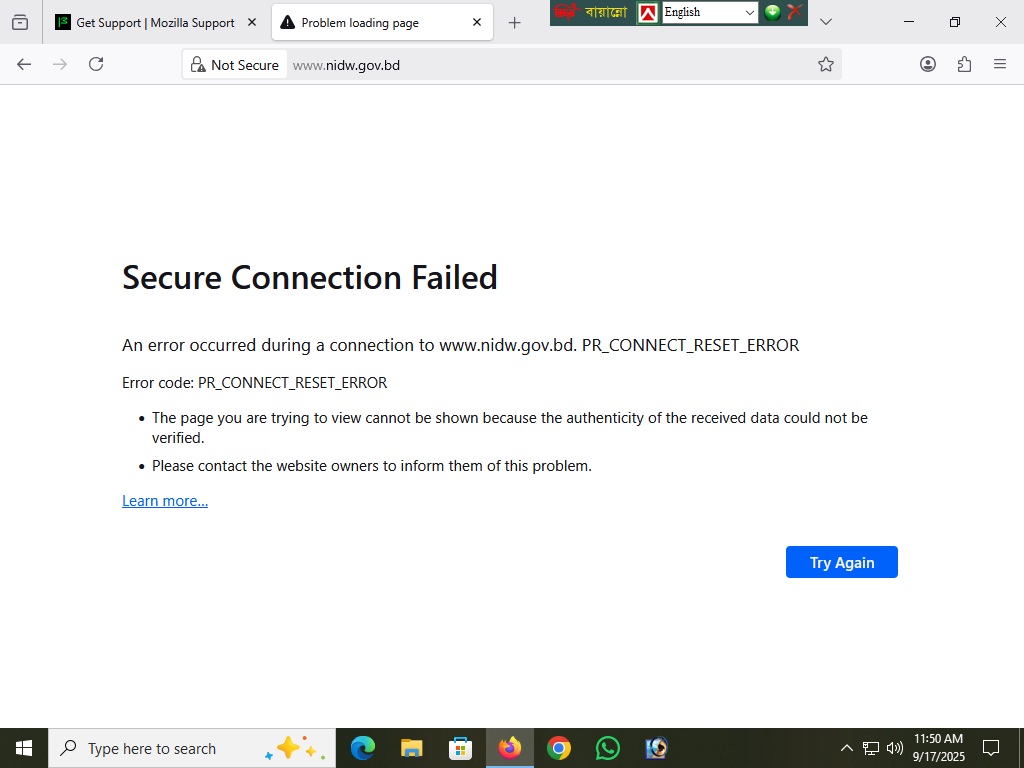Viewport: 1024px width, 768px height.
Task: Expand the List all tabs chevron
Action: (x=826, y=22)
